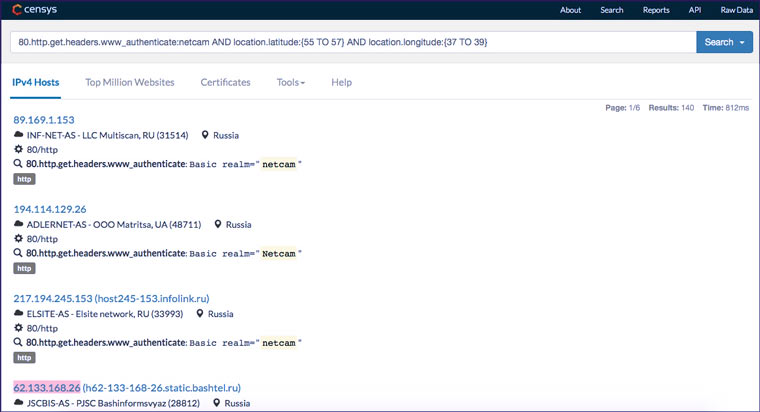The image size is (760, 412).
Task: Open About in top navigation
Action: [x=570, y=10]
